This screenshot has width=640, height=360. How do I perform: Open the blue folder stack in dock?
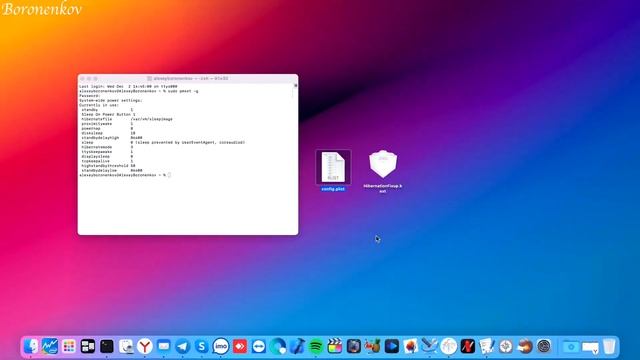(x=571, y=346)
